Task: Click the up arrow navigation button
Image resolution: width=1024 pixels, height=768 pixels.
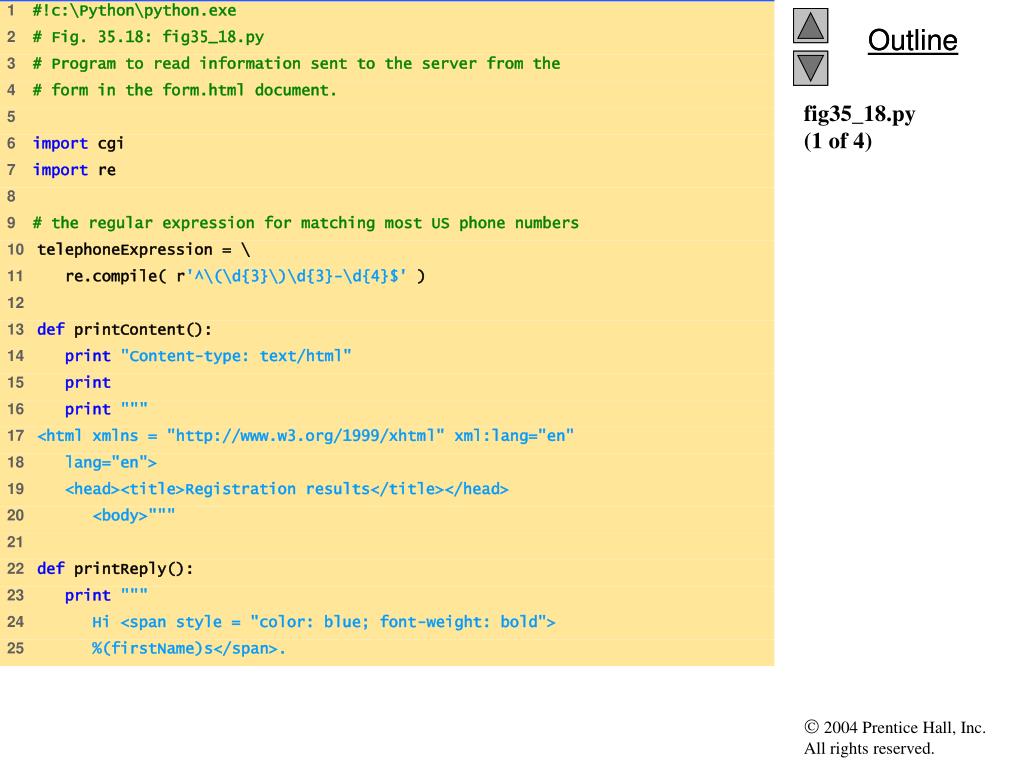Action: click(810, 26)
